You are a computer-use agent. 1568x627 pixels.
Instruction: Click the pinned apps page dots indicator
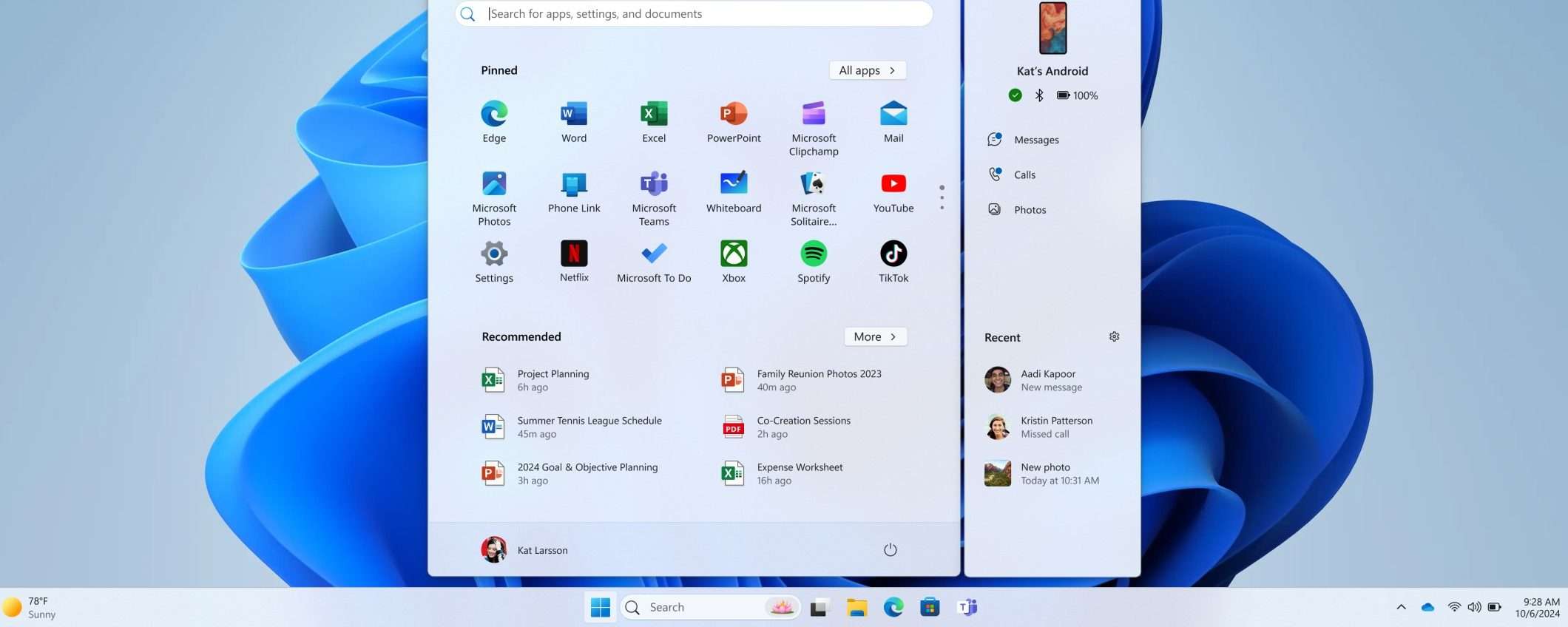(942, 197)
